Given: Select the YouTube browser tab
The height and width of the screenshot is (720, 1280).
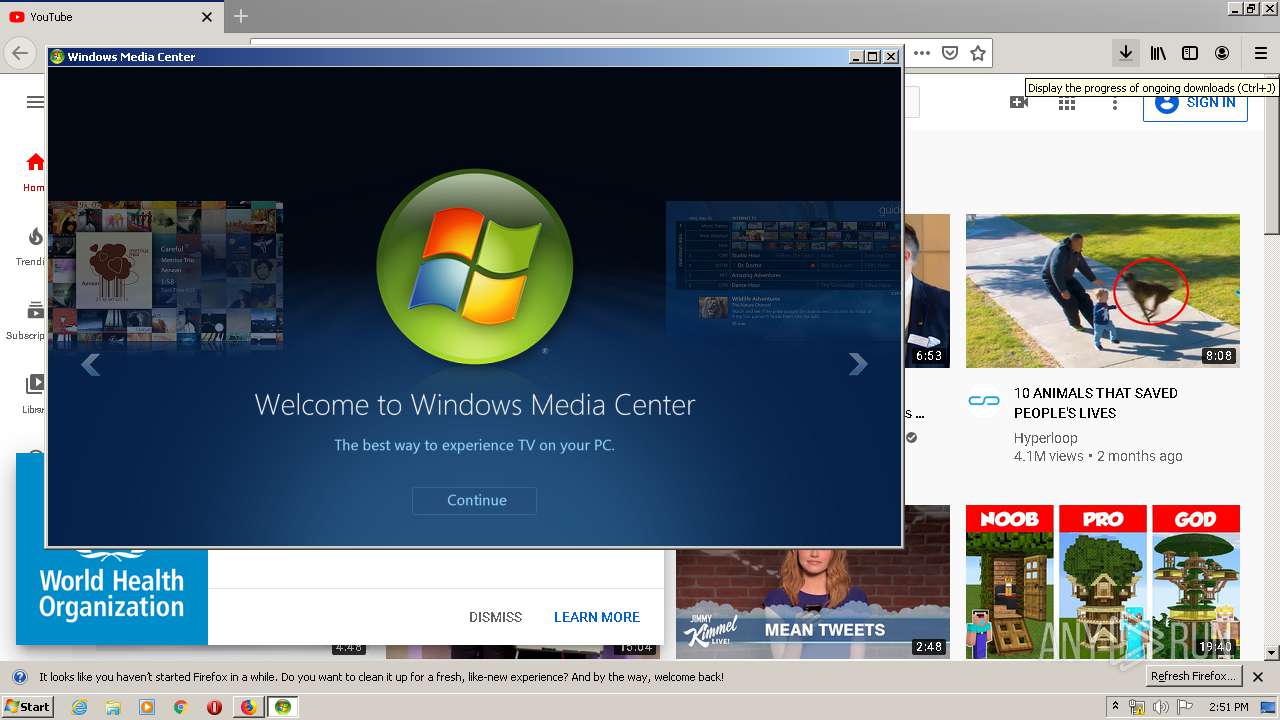Looking at the screenshot, I should click(x=111, y=17).
